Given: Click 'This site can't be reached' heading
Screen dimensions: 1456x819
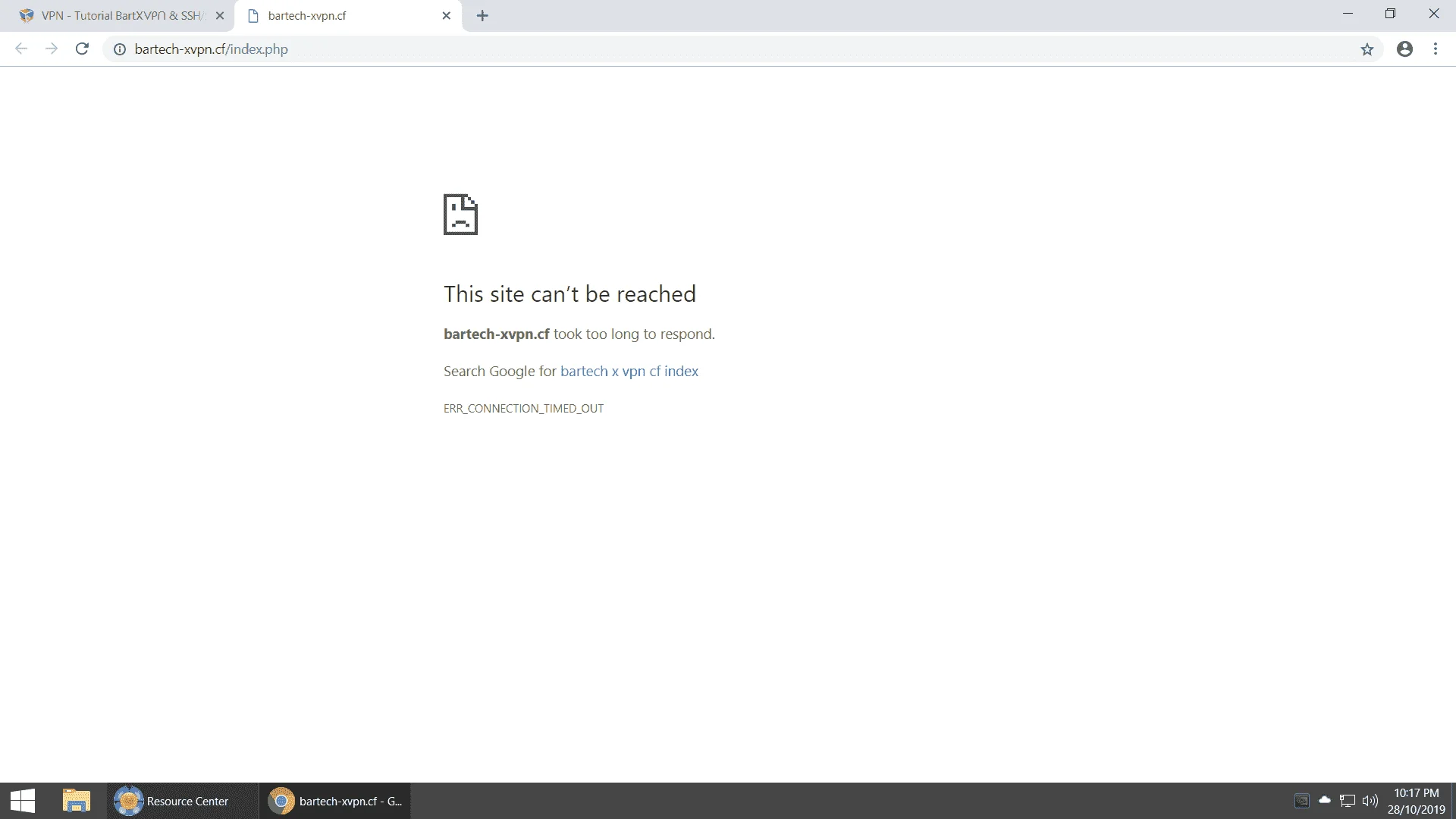Looking at the screenshot, I should coord(570,294).
